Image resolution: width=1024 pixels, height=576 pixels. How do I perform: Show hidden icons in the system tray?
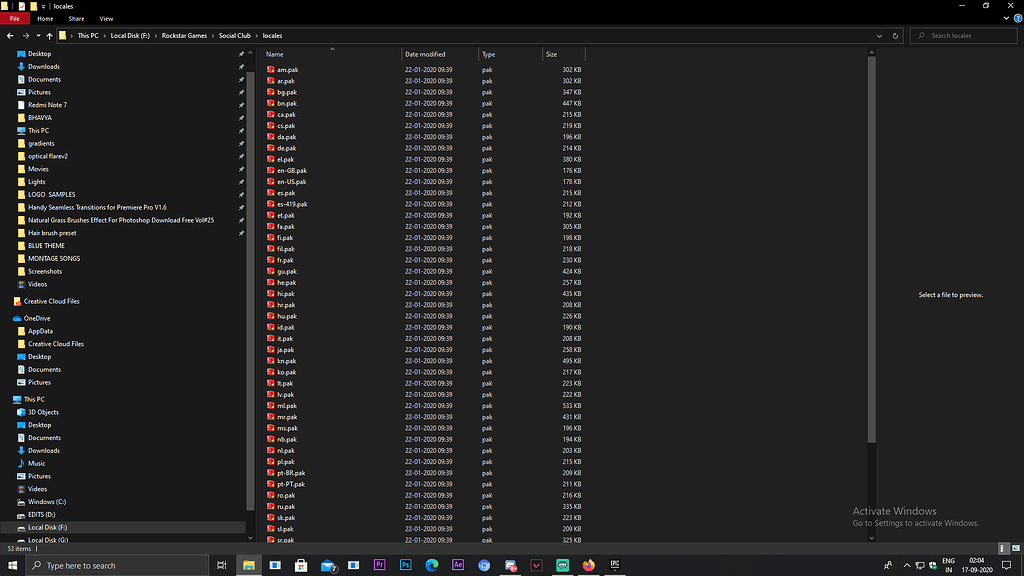[907, 564]
